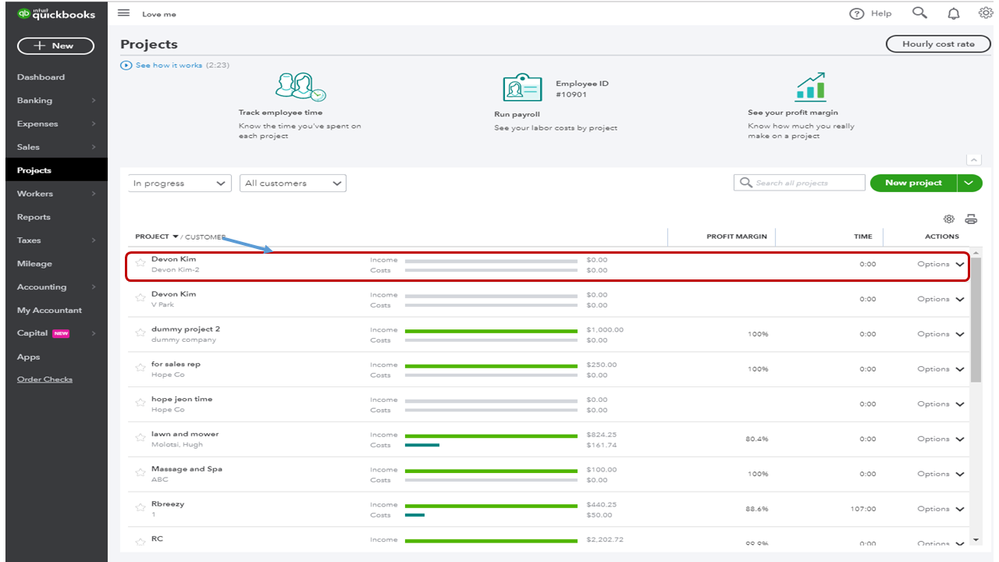Image resolution: width=999 pixels, height=562 pixels.
Task: Open the notifications bell
Action: click(x=953, y=13)
